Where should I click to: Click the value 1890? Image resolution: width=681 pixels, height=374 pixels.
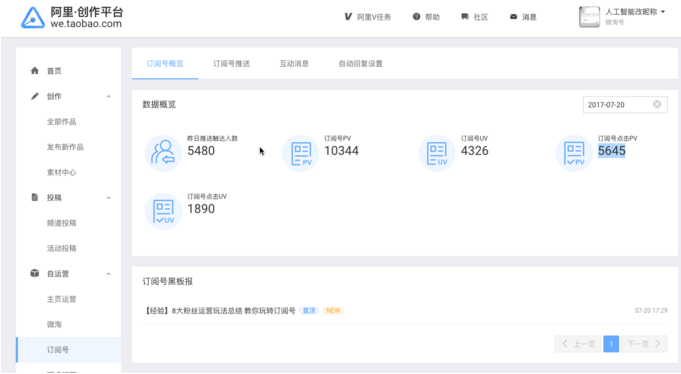pyautogui.click(x=201, y=209)
